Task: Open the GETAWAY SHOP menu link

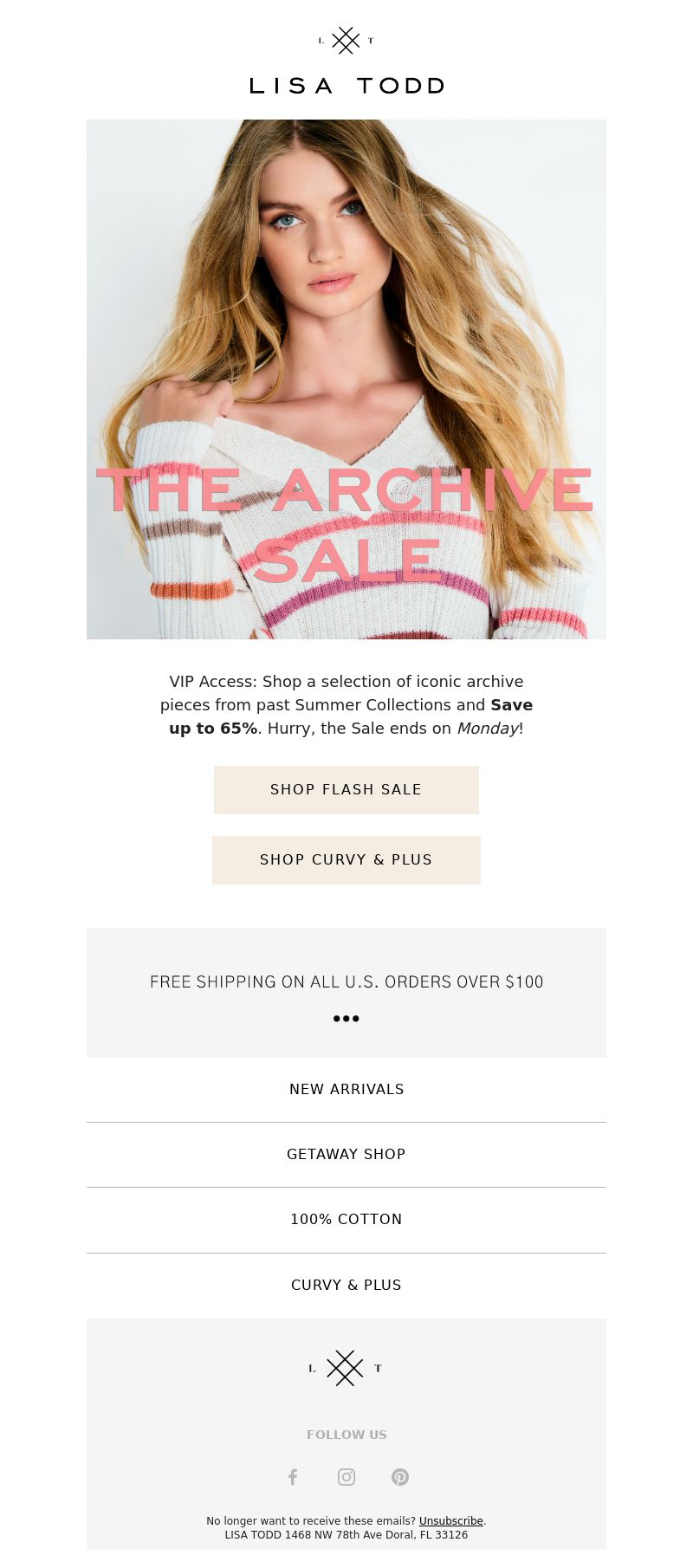Action: pyautogui.click(x=346, y=1154)
